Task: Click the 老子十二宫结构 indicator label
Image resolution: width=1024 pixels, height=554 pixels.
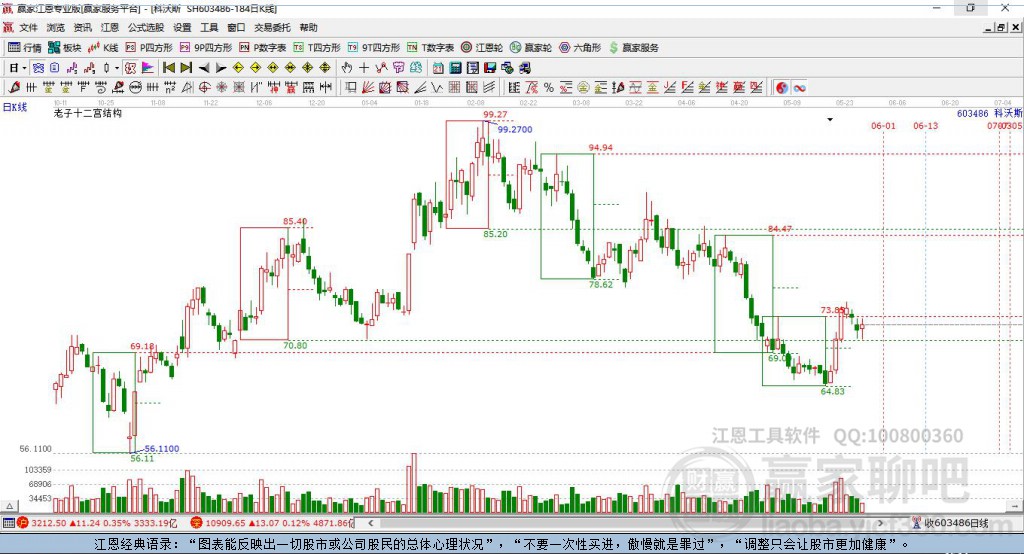Action: [x=88, y=113]
